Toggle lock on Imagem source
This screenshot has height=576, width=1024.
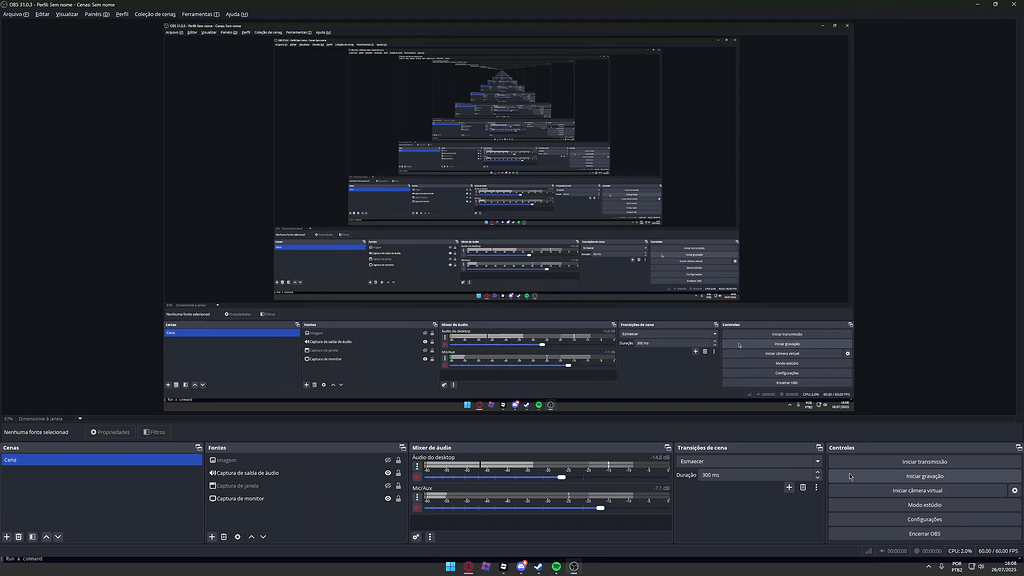tap(398, 460)
